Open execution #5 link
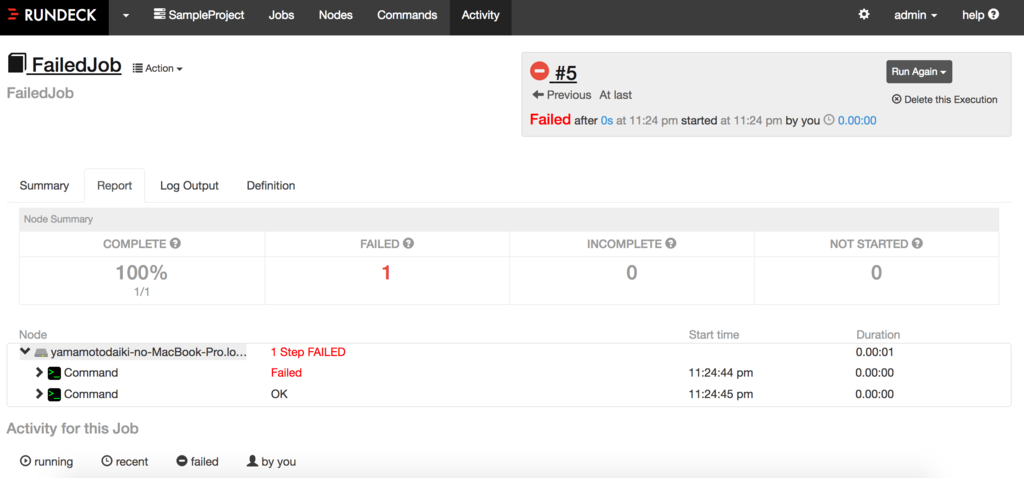The image size is (1024, 478). (566, 72)
